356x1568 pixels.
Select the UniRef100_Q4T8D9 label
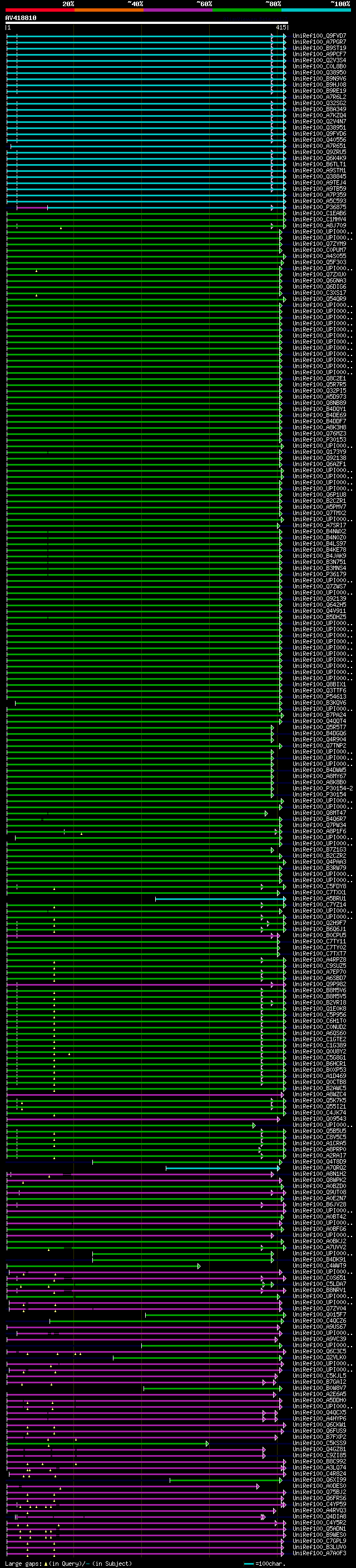319,1161
